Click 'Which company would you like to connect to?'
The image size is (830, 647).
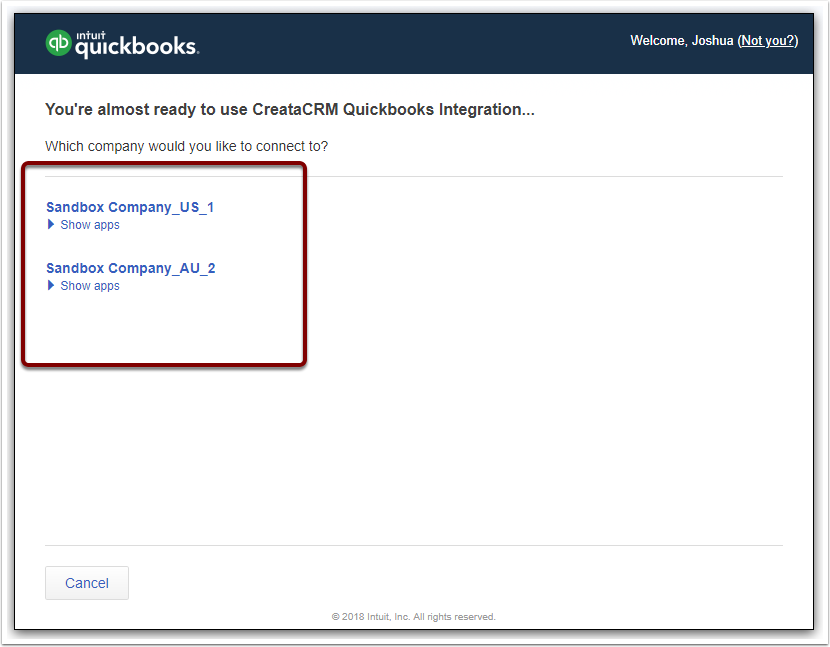(x=186, y=146)
